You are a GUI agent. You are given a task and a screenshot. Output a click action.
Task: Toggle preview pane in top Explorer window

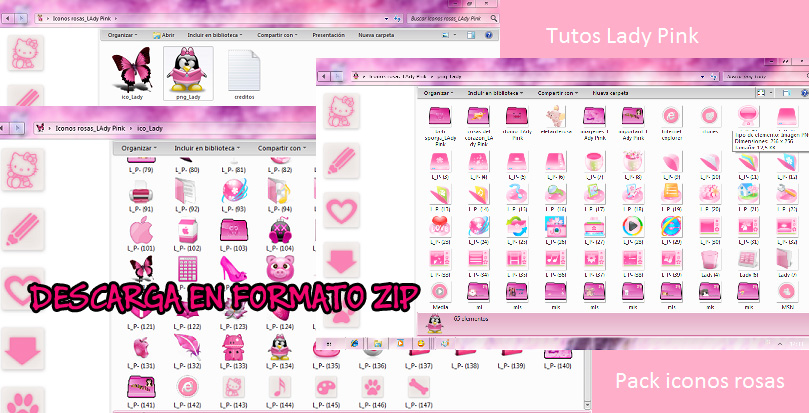471,35
